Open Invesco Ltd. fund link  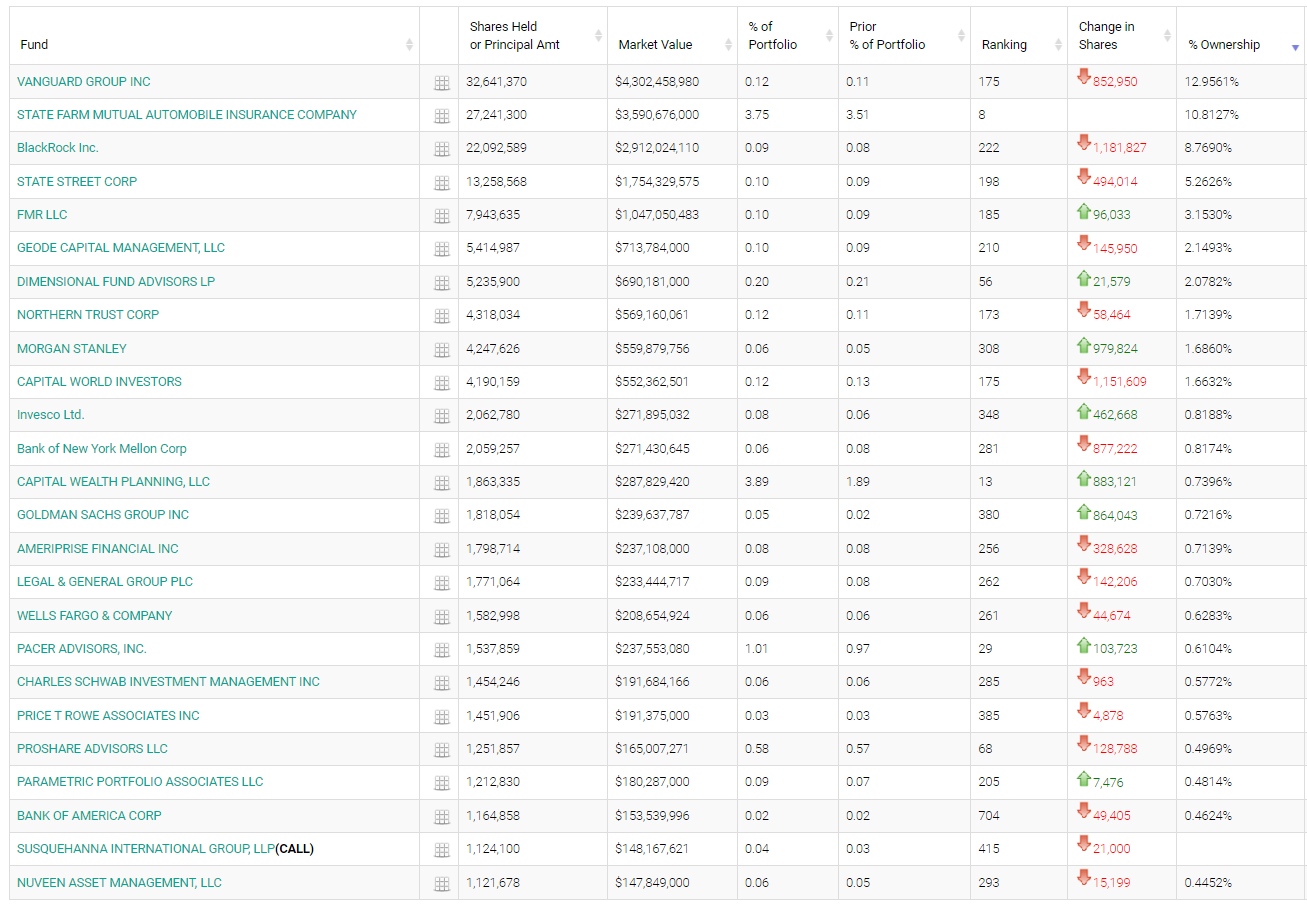(x=51, y=414)
